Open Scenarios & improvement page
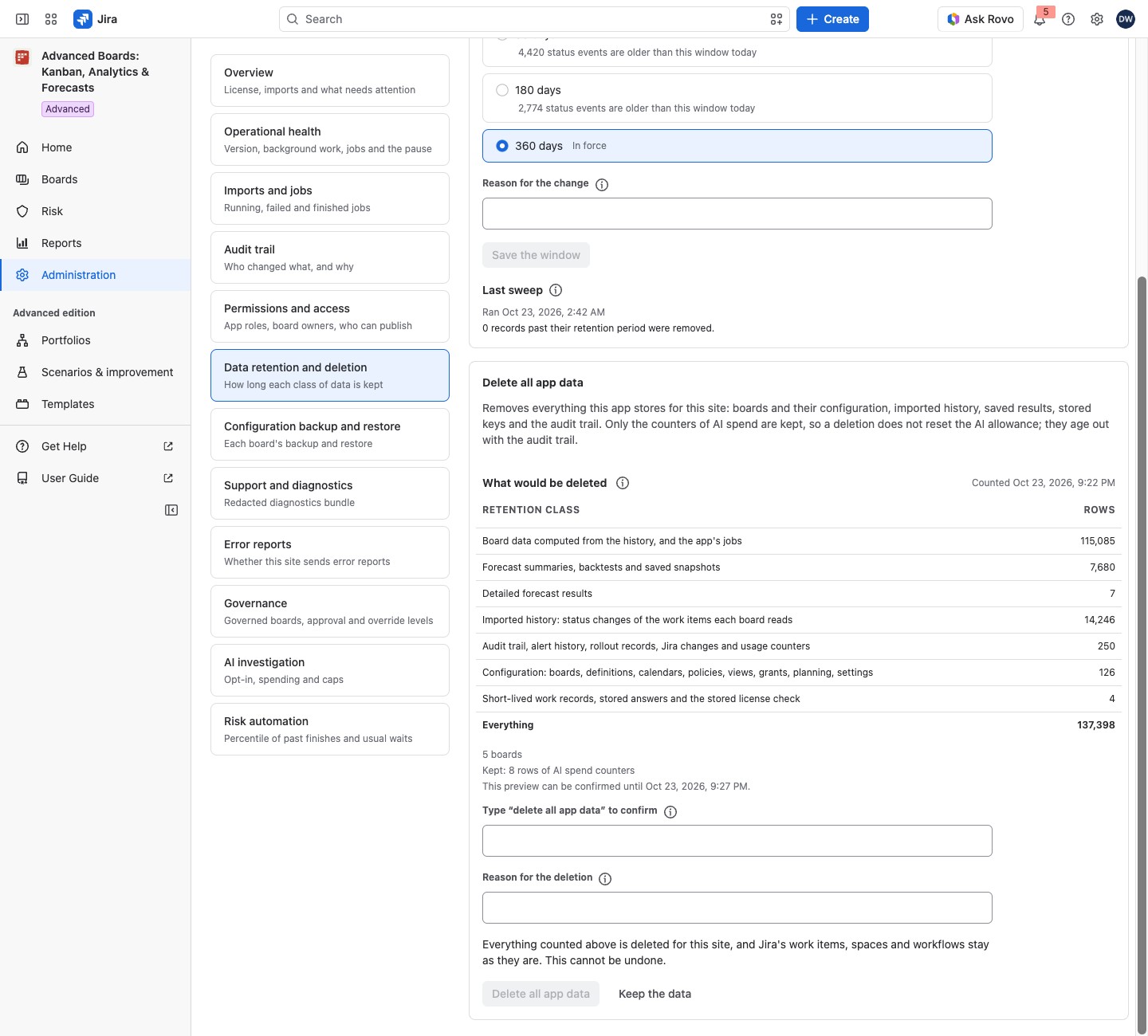Image resolution: width=1148 pixels, height=1036 pixels. [x=96, y=372]
